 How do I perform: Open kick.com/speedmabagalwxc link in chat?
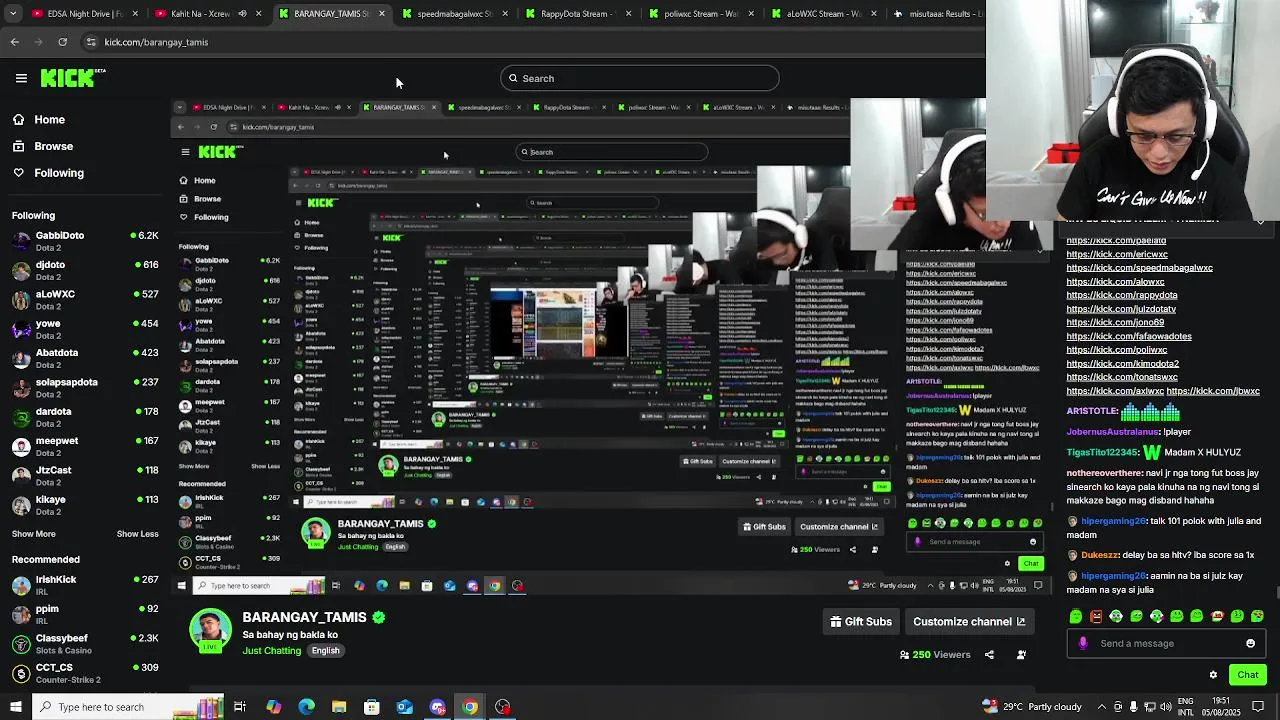pyautogui.click(x=1139, y=268)
